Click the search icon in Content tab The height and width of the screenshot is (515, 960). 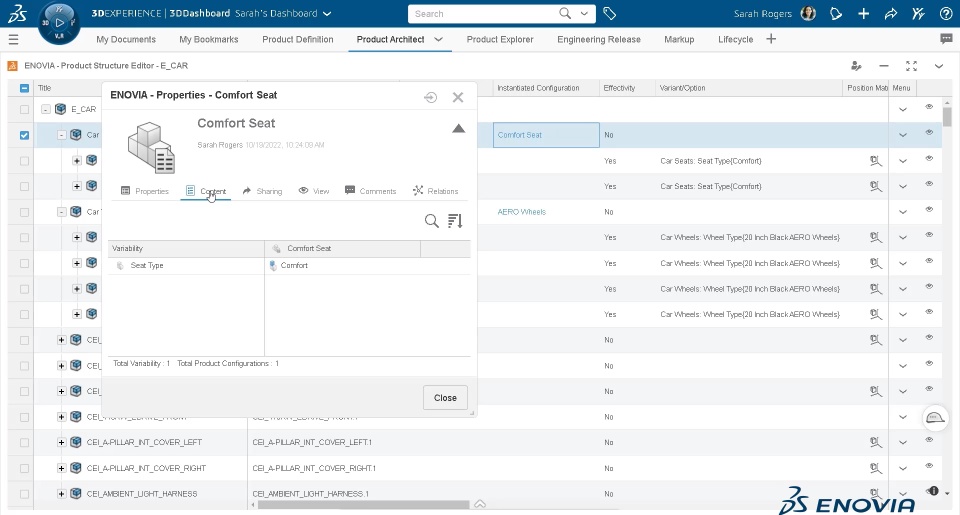pyautogui.click(x=432, y=221)
